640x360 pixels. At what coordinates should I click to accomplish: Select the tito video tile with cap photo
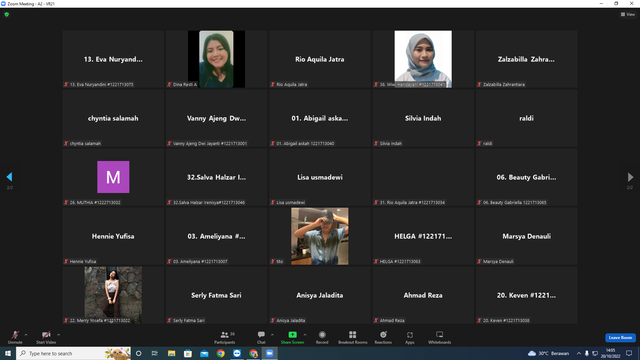(x=320, y=236)
